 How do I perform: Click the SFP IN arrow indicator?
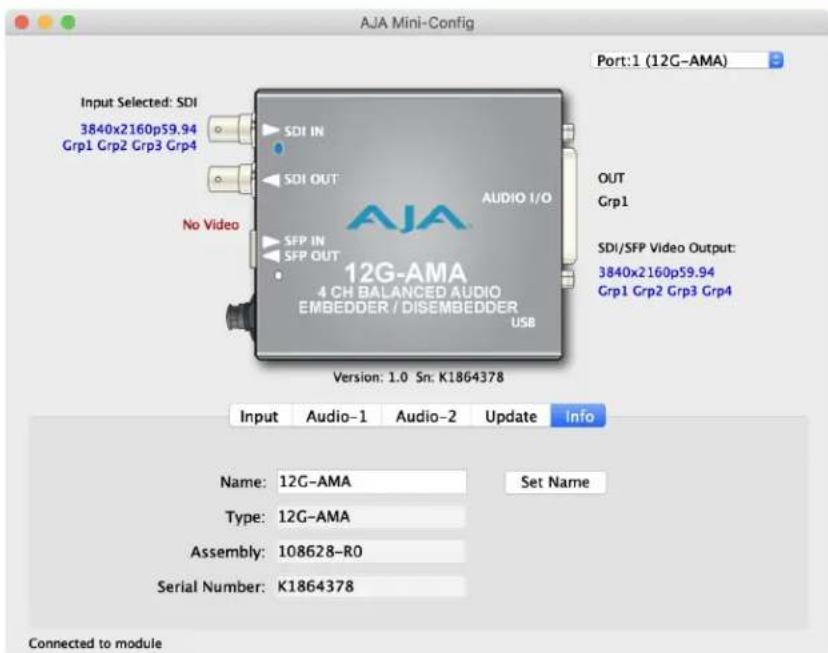(270, 241)
